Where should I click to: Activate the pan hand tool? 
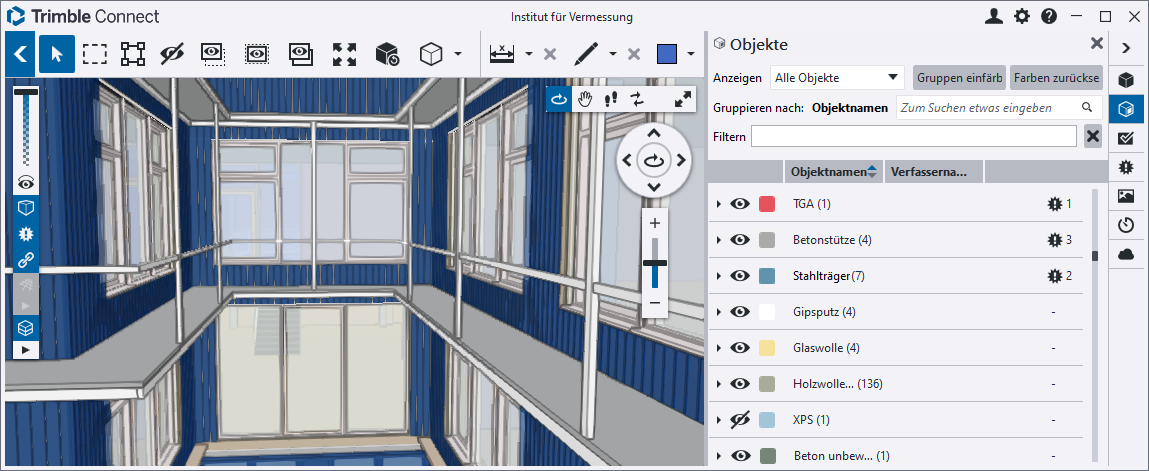(x=585, y=99)
